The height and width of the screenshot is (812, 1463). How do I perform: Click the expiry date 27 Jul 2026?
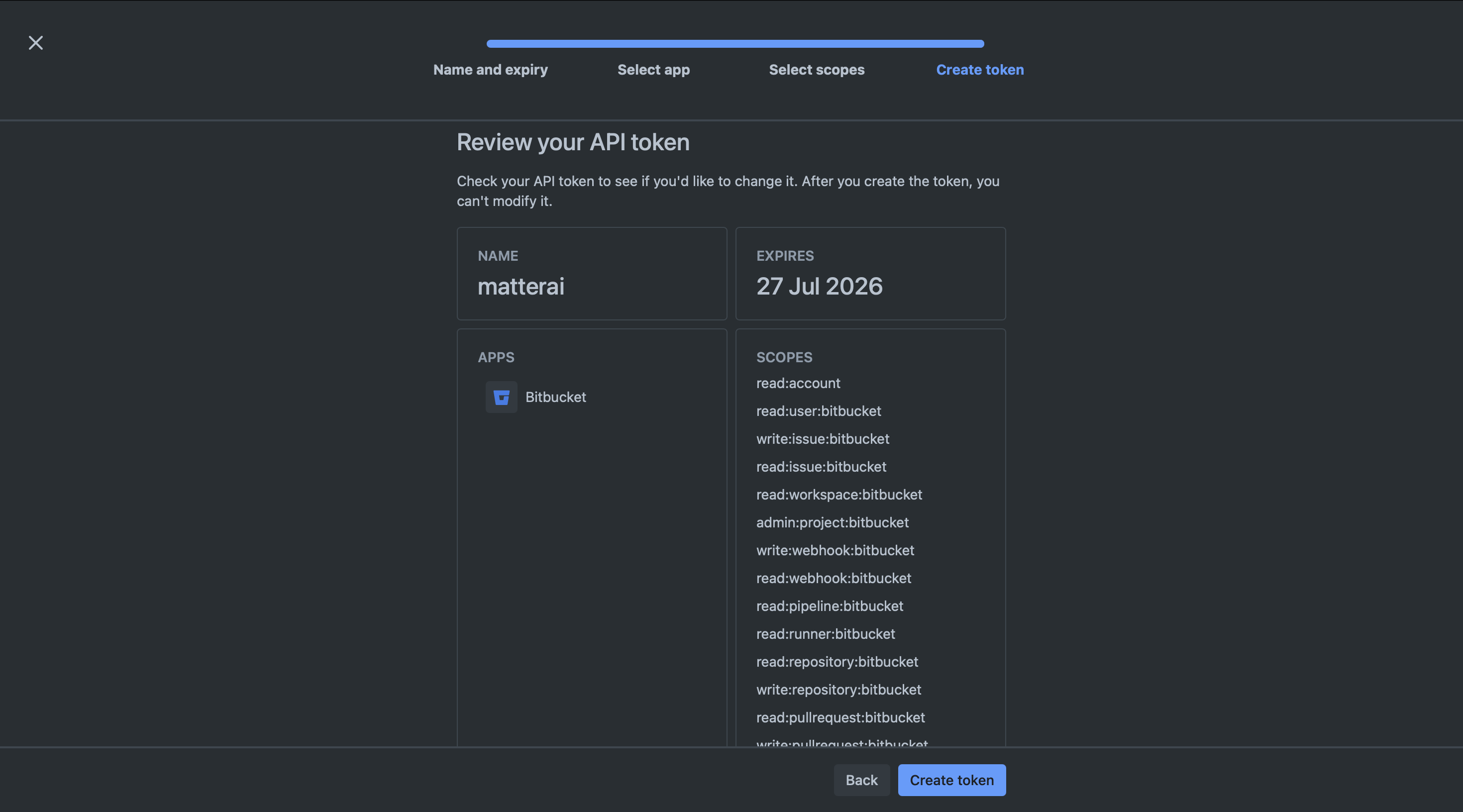coord(819,286)
